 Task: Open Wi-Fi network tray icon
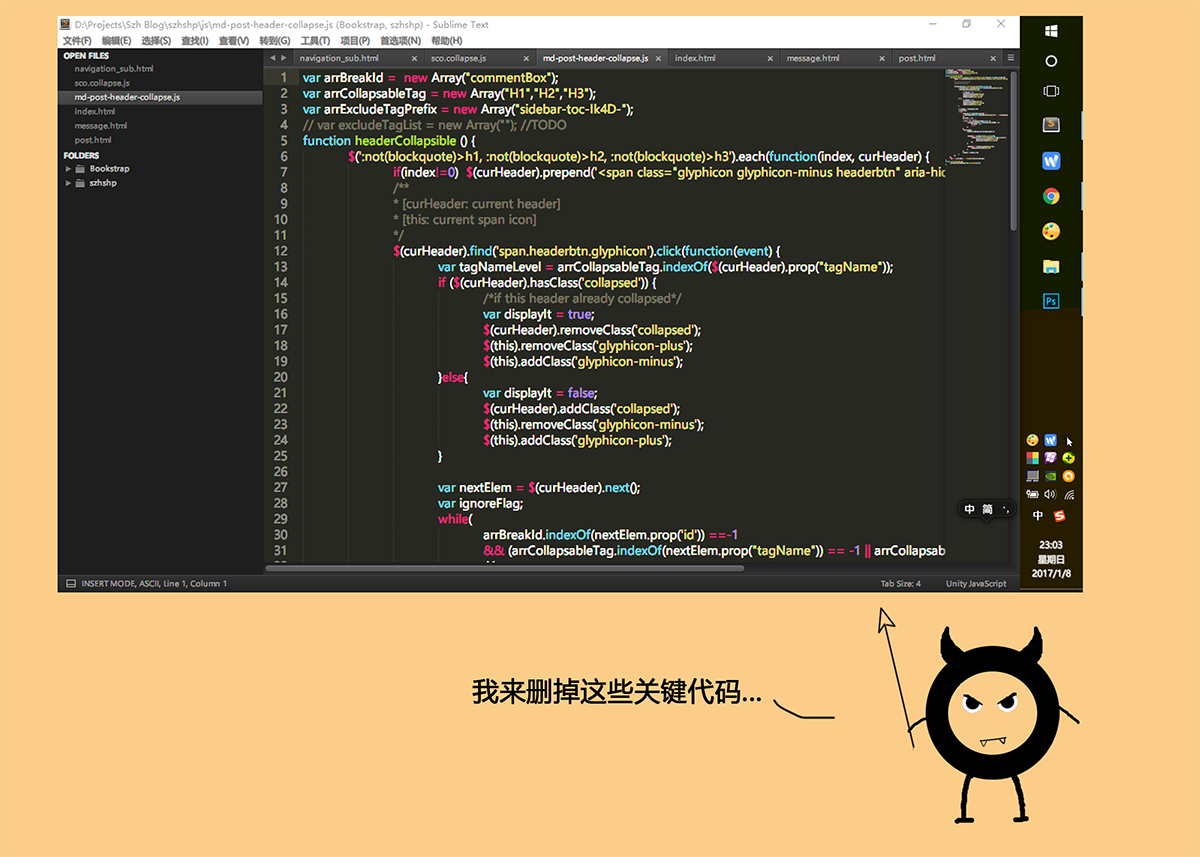(1069, 495)
